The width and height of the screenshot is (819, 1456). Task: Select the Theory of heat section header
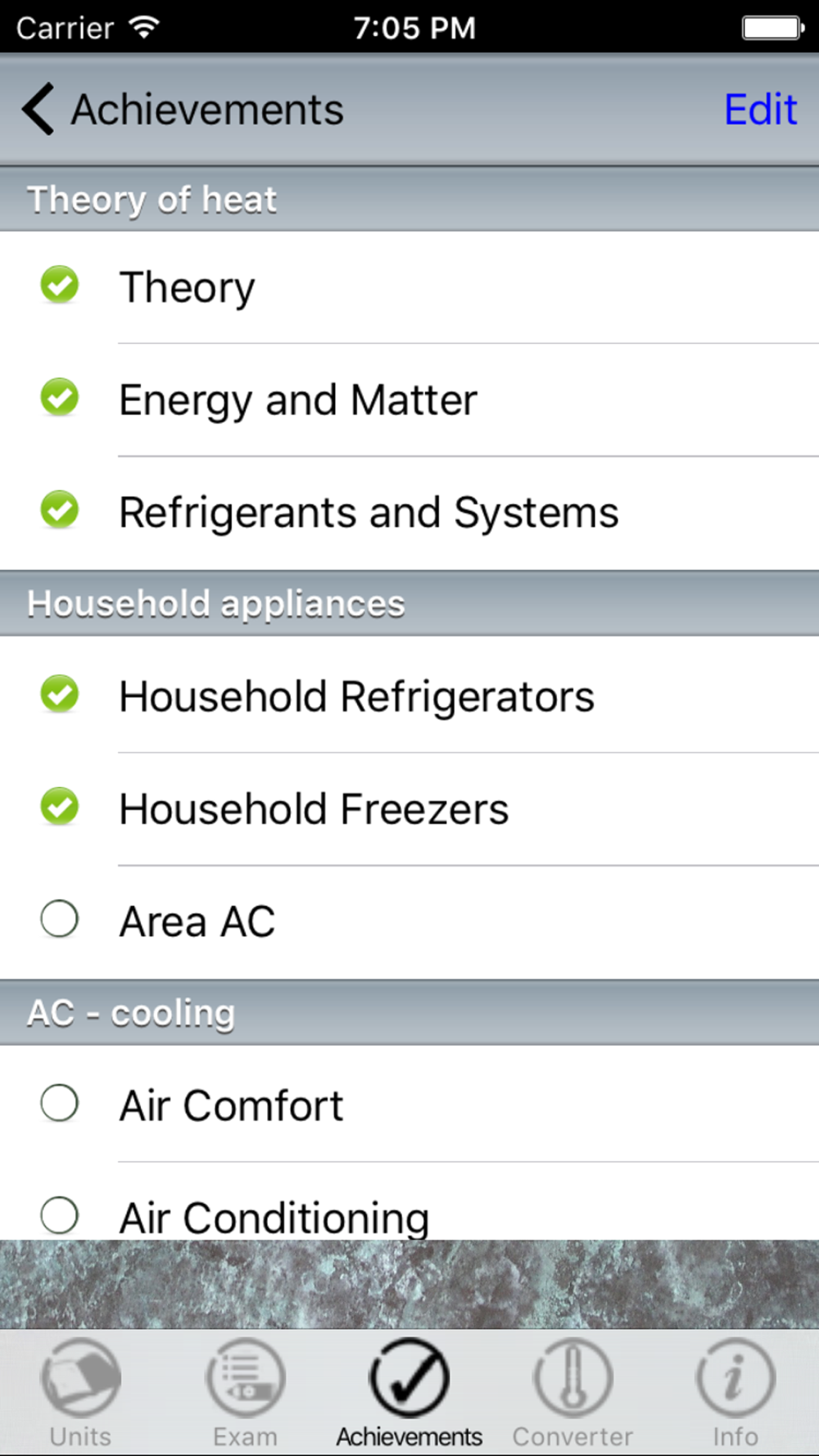tap(409, 199)
